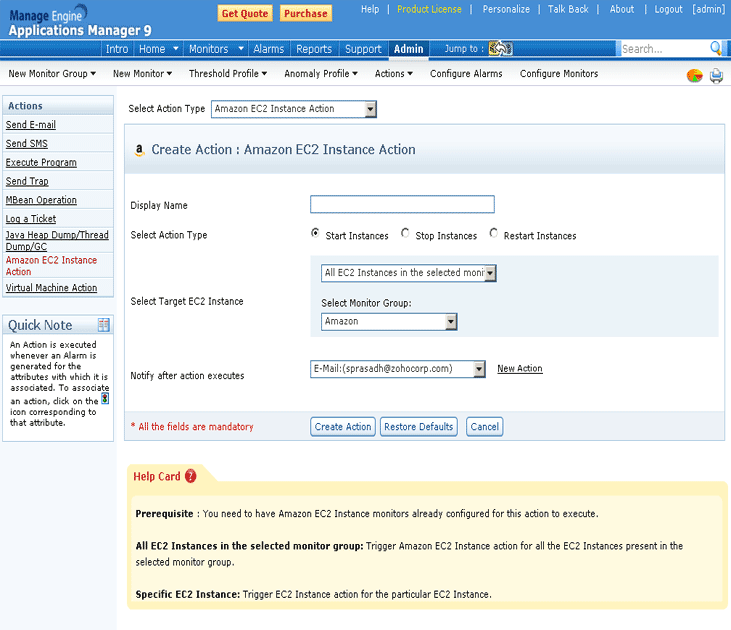The image size is (731, 630).
Task: Open the New Action link
Action: [x=520, y=368]
